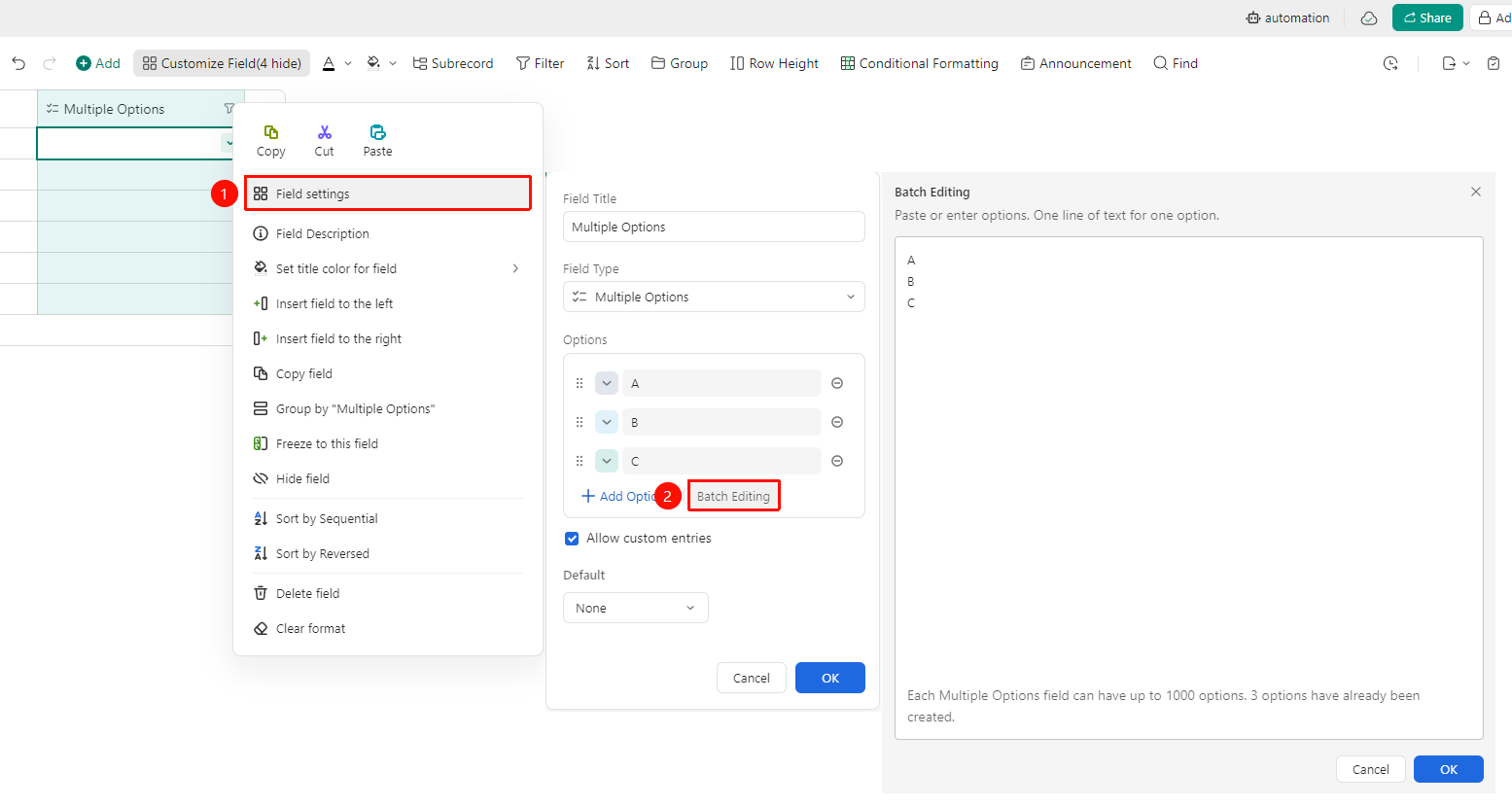The width and height of the screenshot is (1512, 807).
Task: Click the Paste icon in context menu
Action: pos(378,132)
